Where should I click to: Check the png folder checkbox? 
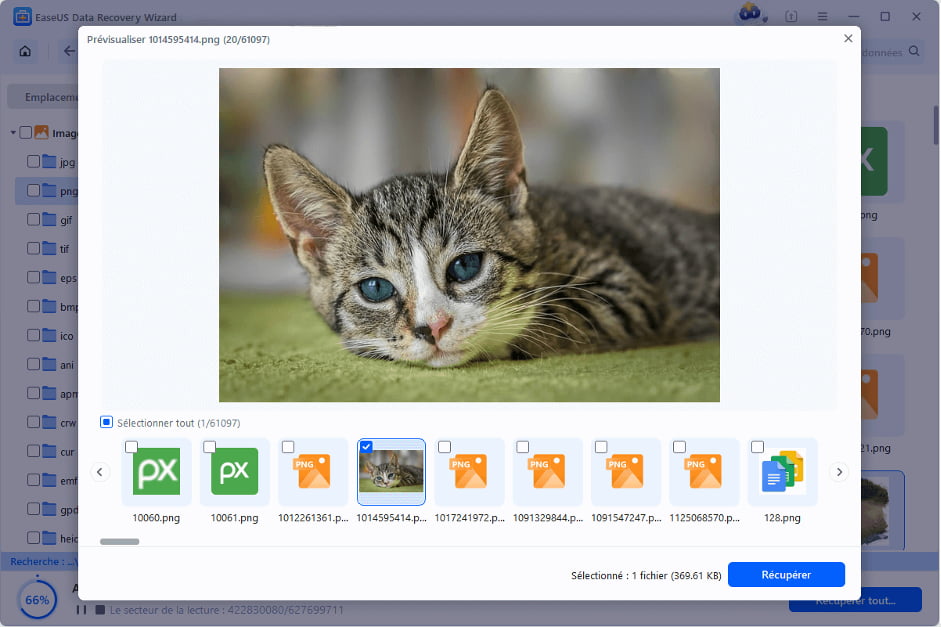[x=34, y=190]
